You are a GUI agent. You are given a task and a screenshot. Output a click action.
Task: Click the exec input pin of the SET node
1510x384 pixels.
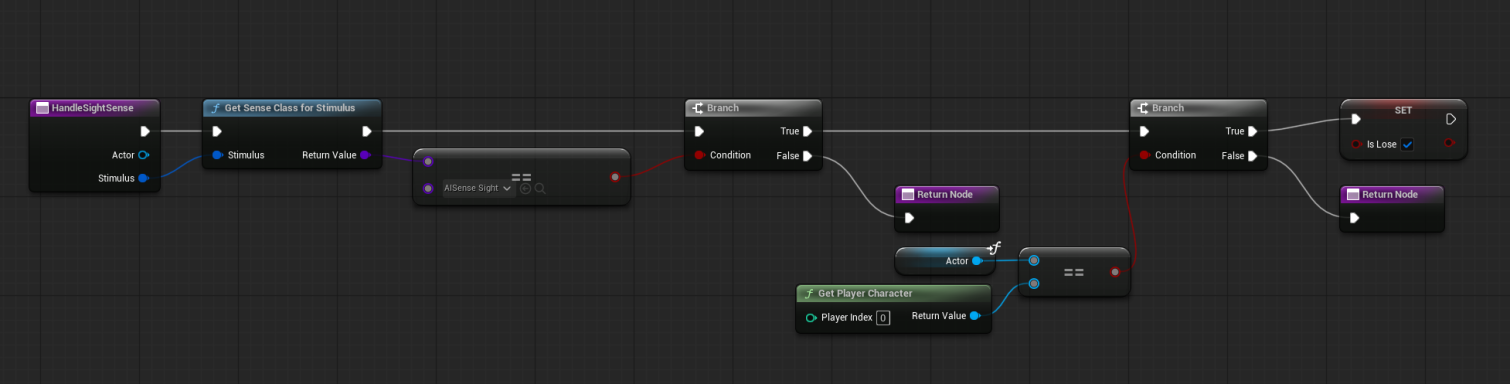(1355, 119)
